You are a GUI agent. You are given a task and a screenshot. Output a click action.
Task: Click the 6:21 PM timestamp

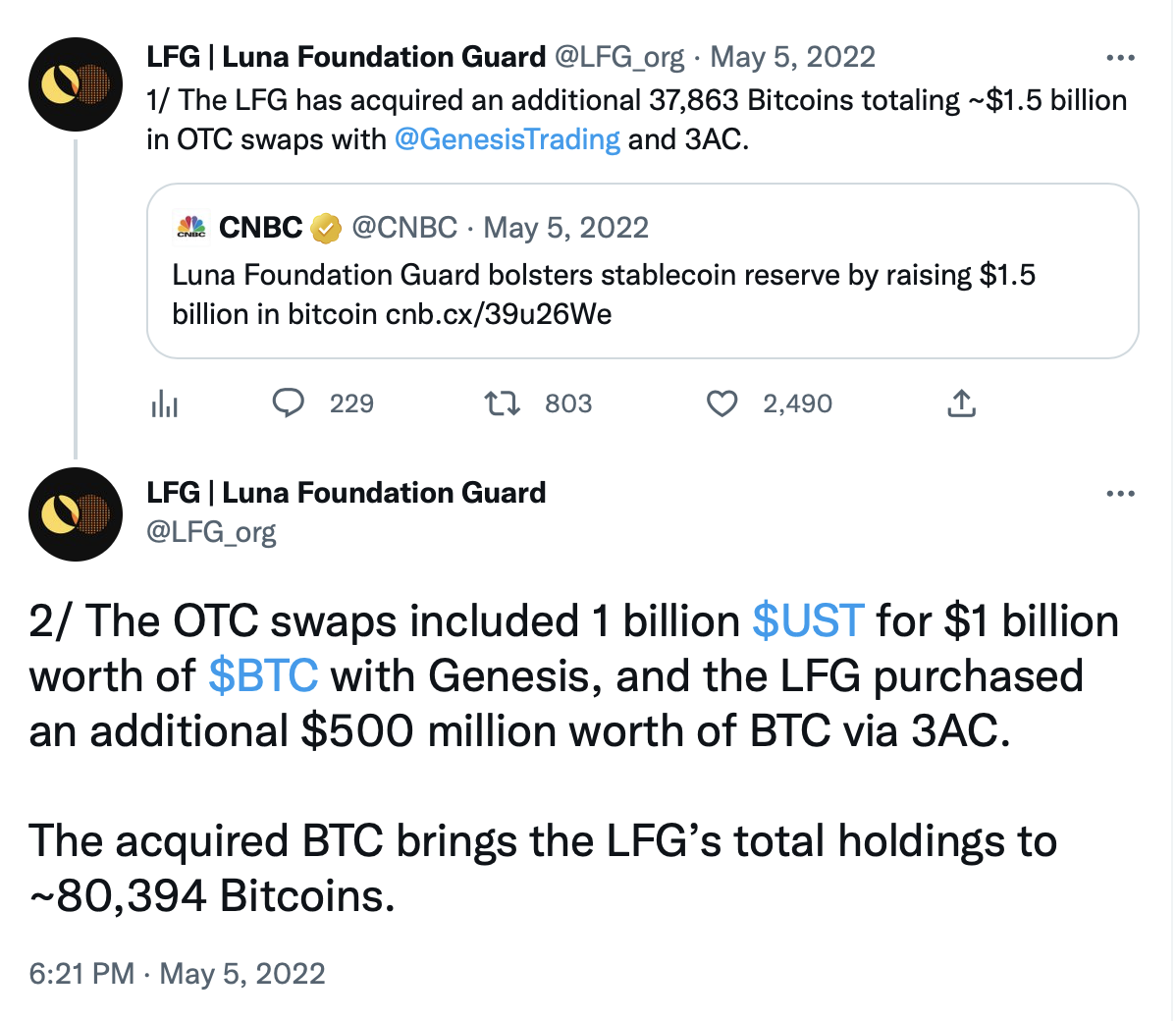(x=81, y=974)
